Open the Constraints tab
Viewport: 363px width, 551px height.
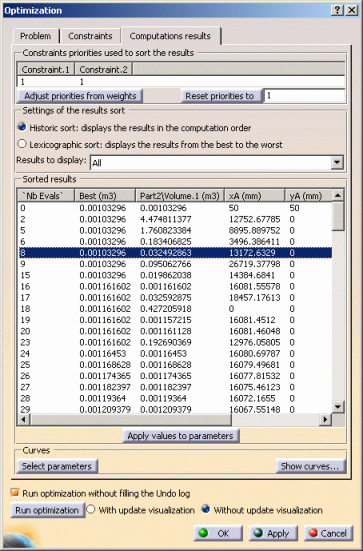(x=90, y=36)
